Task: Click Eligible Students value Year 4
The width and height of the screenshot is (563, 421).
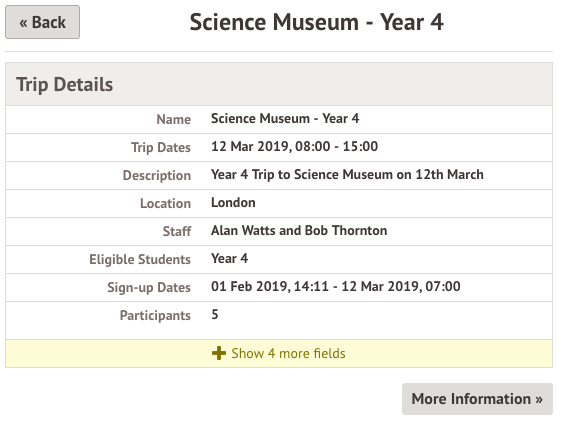Action: 229,258
